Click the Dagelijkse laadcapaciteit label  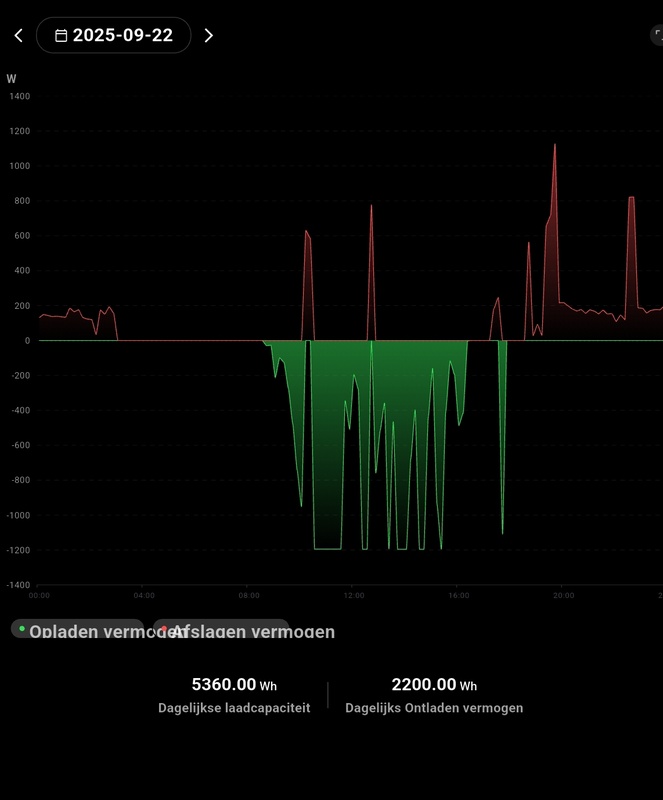[x=234, y=708]
